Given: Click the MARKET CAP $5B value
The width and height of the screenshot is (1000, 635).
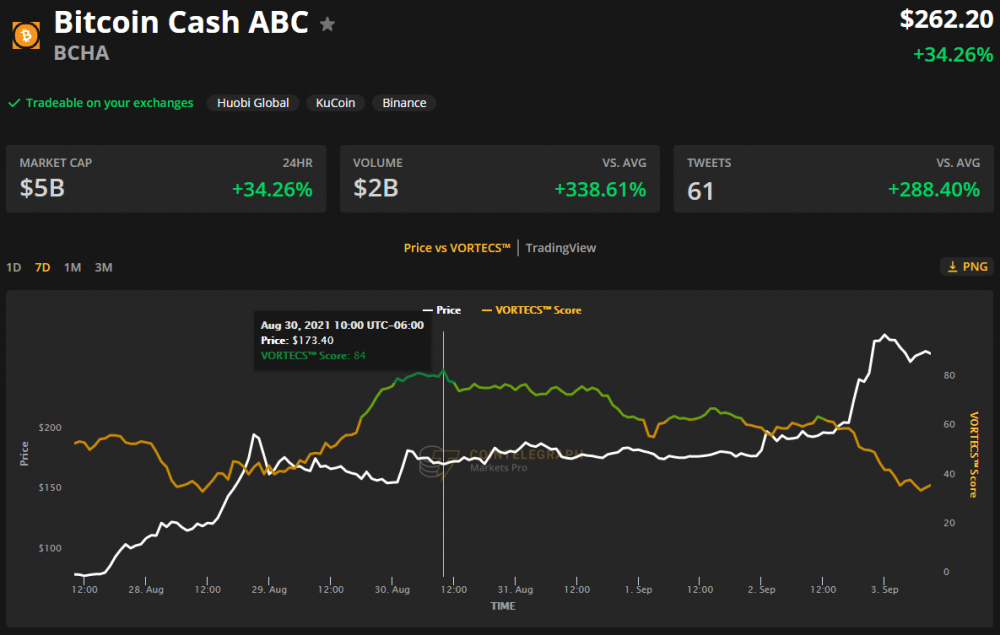Looking at the screenshot, I should 42,188.
